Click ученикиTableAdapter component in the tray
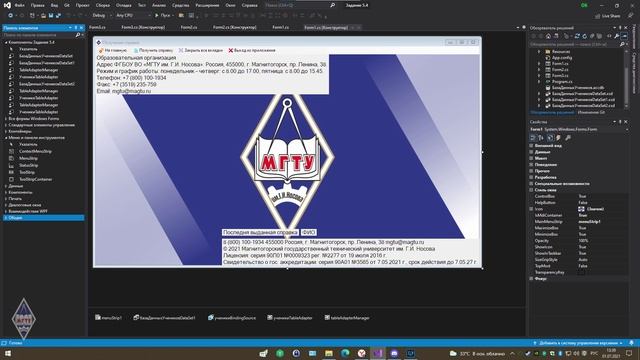 [290, 318]
